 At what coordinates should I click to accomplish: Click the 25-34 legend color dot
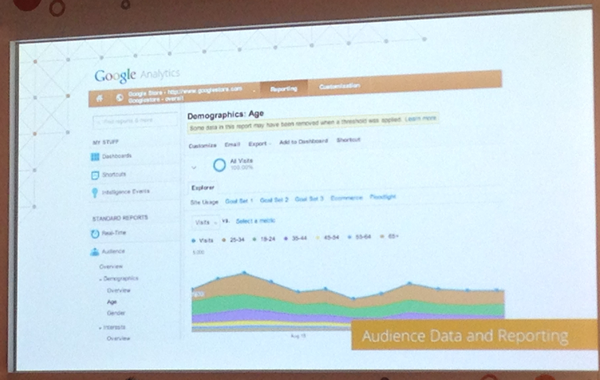click(x=224, y=240)
